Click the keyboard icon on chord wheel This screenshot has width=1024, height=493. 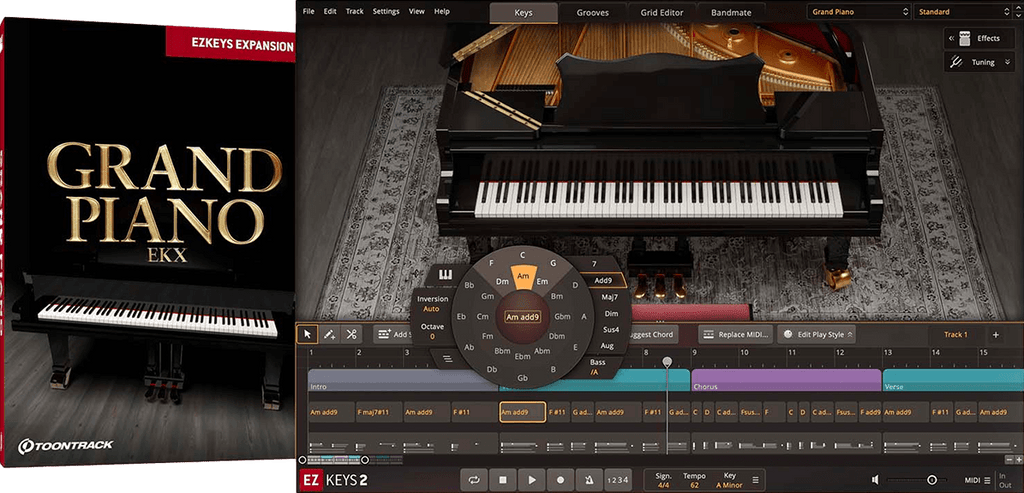click(x=446, y=276)
